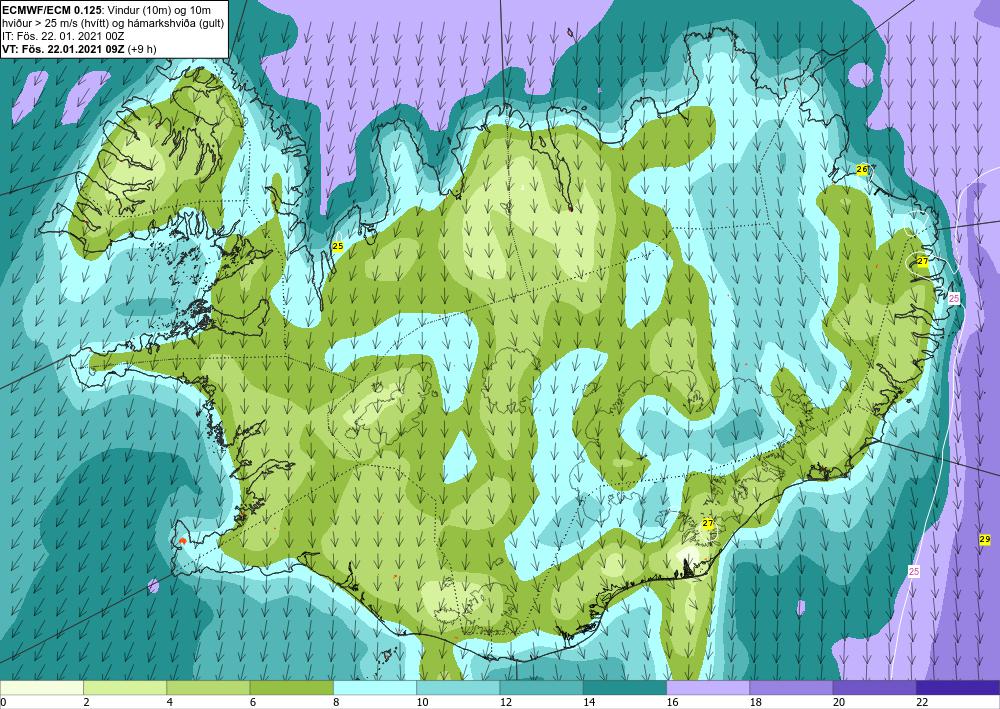Screen dimensions: 1000x709
Task: Click the yellow 26 gust marker in the northeast
Action: pos(862,170)
